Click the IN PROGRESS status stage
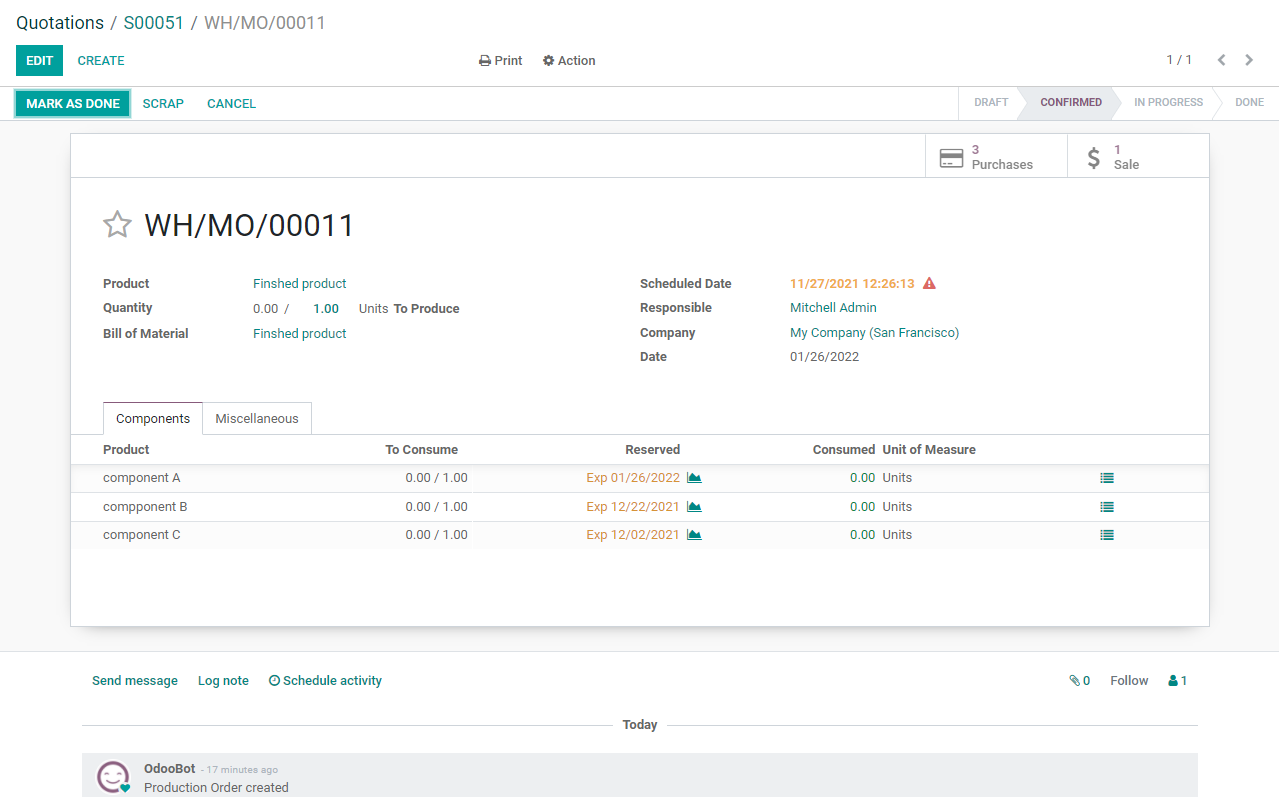 (1168, 103)
